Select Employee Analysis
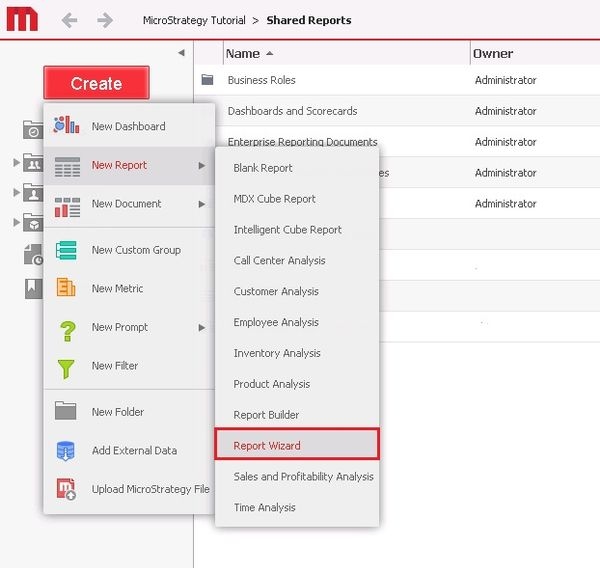Screen dimensions: 600x568 point(297,323)
